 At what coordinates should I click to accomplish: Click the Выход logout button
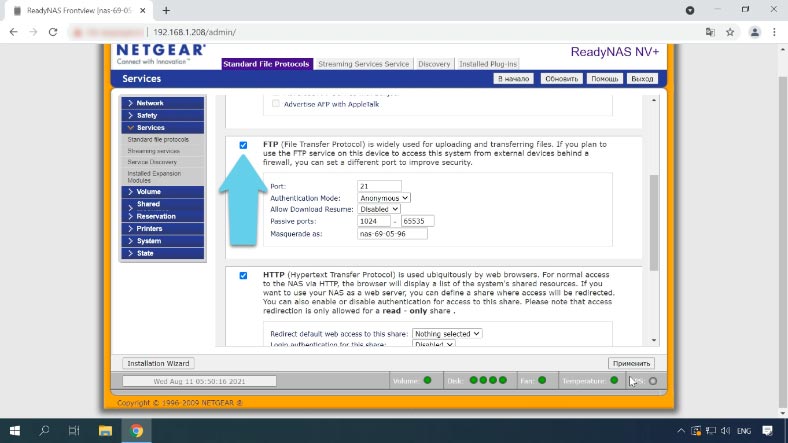tap(642, 79)
